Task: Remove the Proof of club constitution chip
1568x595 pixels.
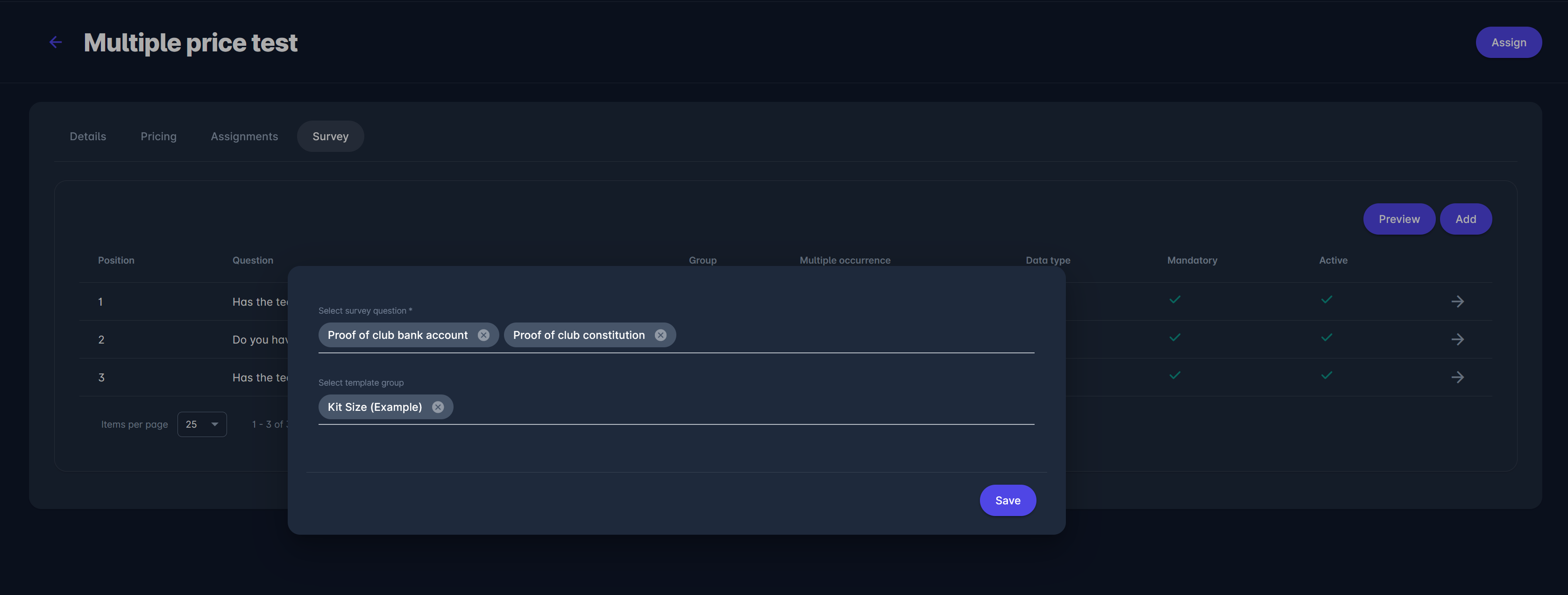Action: click(660, 335)
